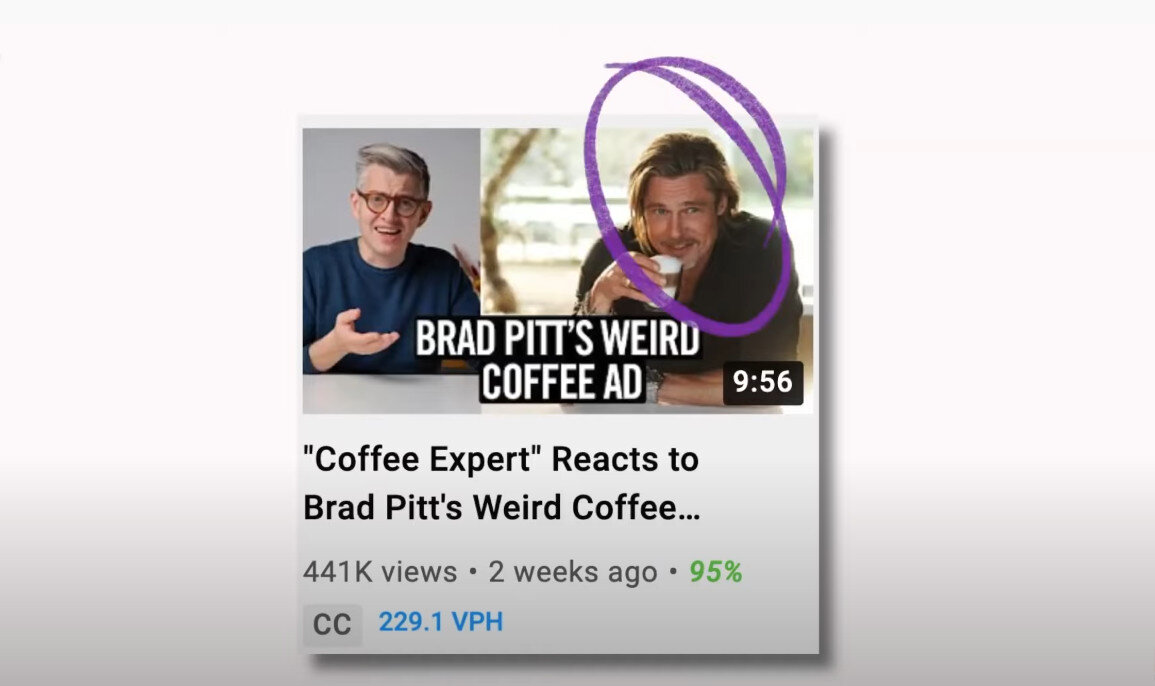Viewport: 1155px width, 686px height.
Task: Click the round tortoiseshell glasses
Action: tap(390, 203)
